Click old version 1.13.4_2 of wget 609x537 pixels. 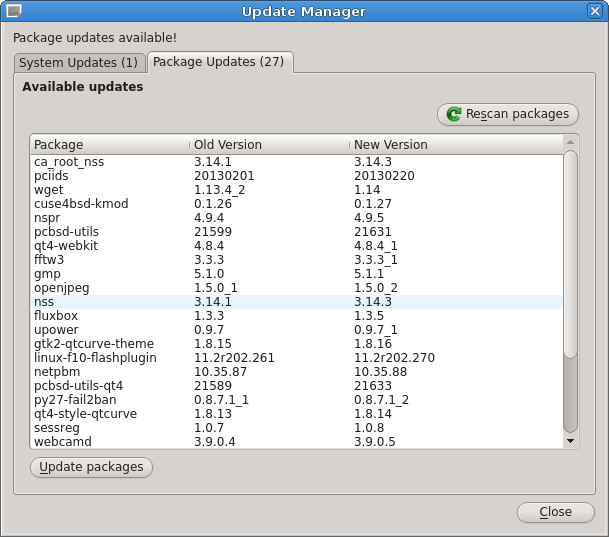(x=219, y=190)
